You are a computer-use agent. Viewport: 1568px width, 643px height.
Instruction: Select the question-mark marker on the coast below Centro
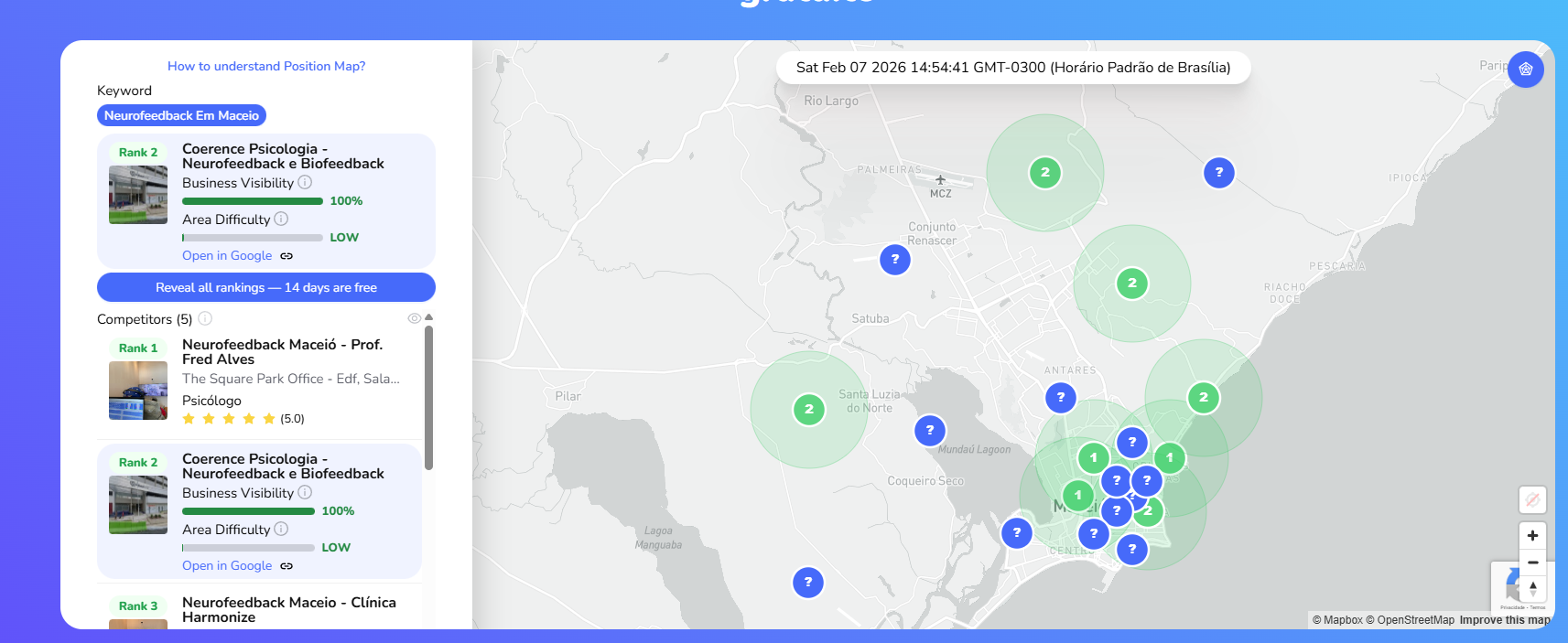[1132, 550]
